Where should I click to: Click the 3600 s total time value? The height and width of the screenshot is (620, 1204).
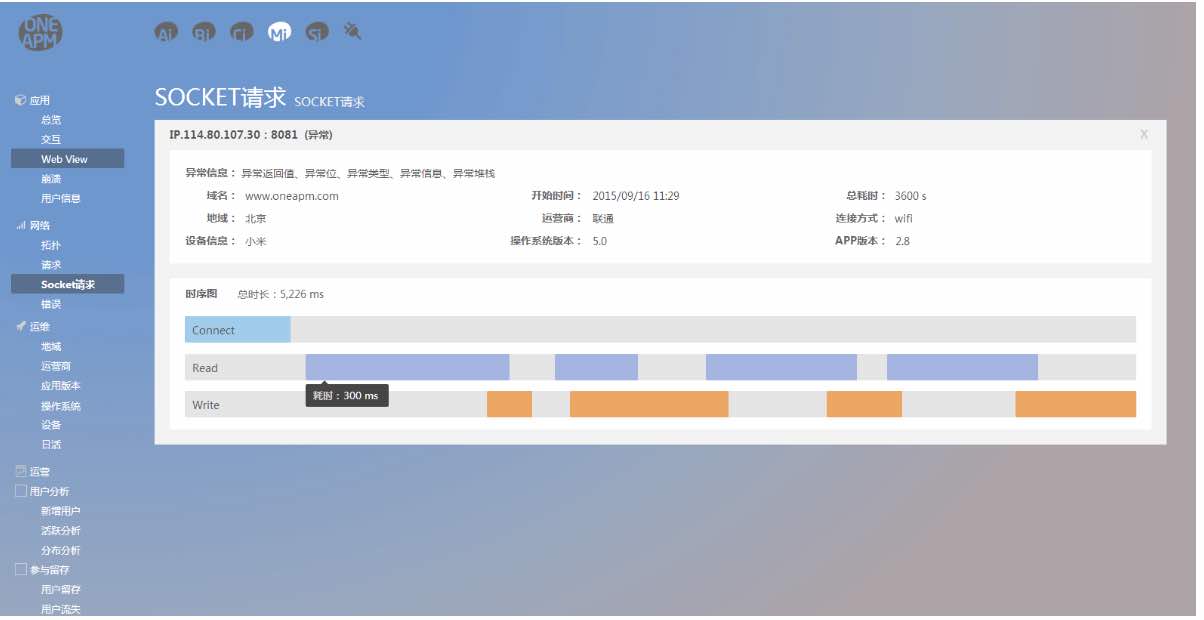(910, 196)
